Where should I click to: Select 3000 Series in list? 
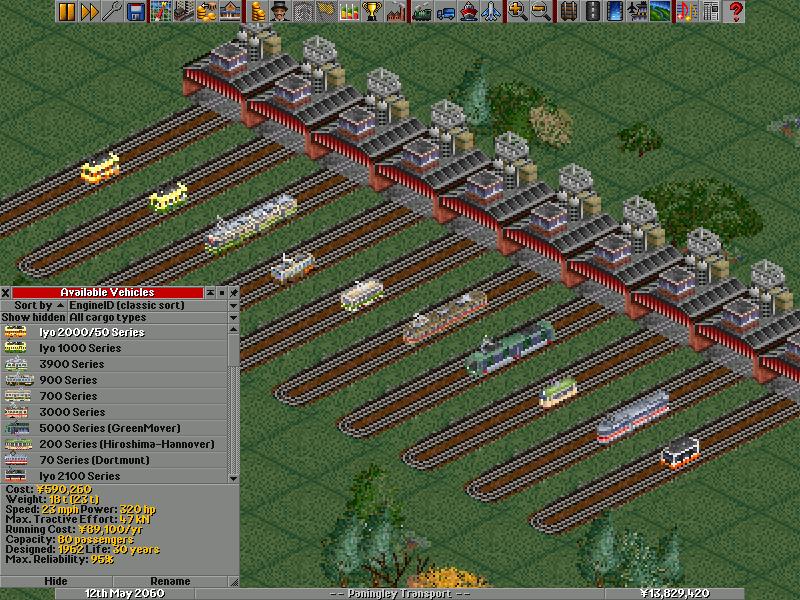(114, 412)
